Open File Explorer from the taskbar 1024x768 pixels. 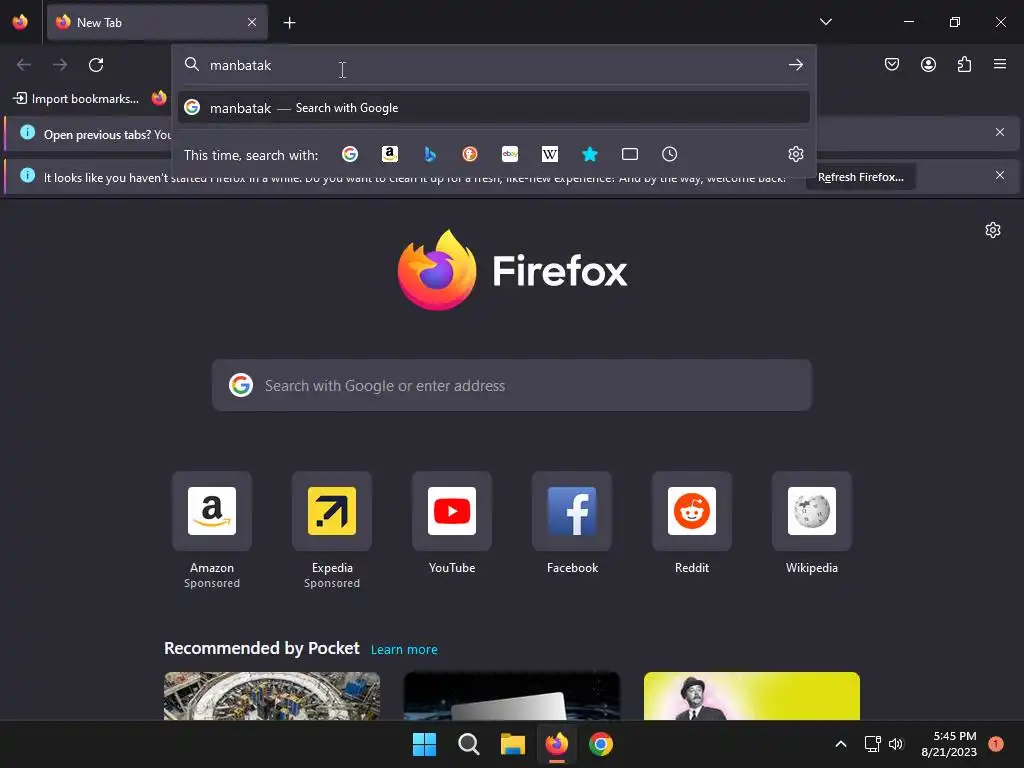pyautogui.click(x=513, y=744)
